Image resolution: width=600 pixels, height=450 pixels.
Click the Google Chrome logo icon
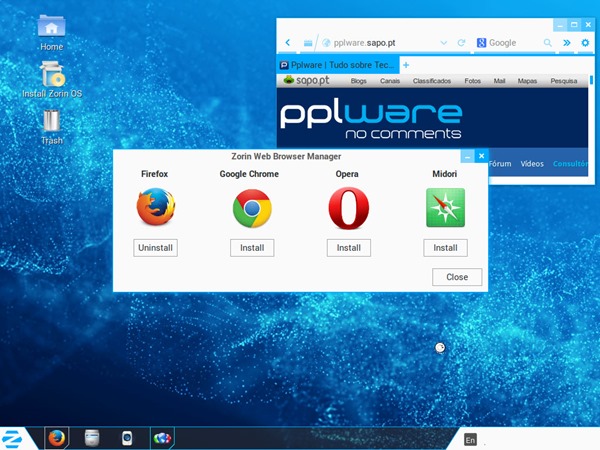coord(252,208)
